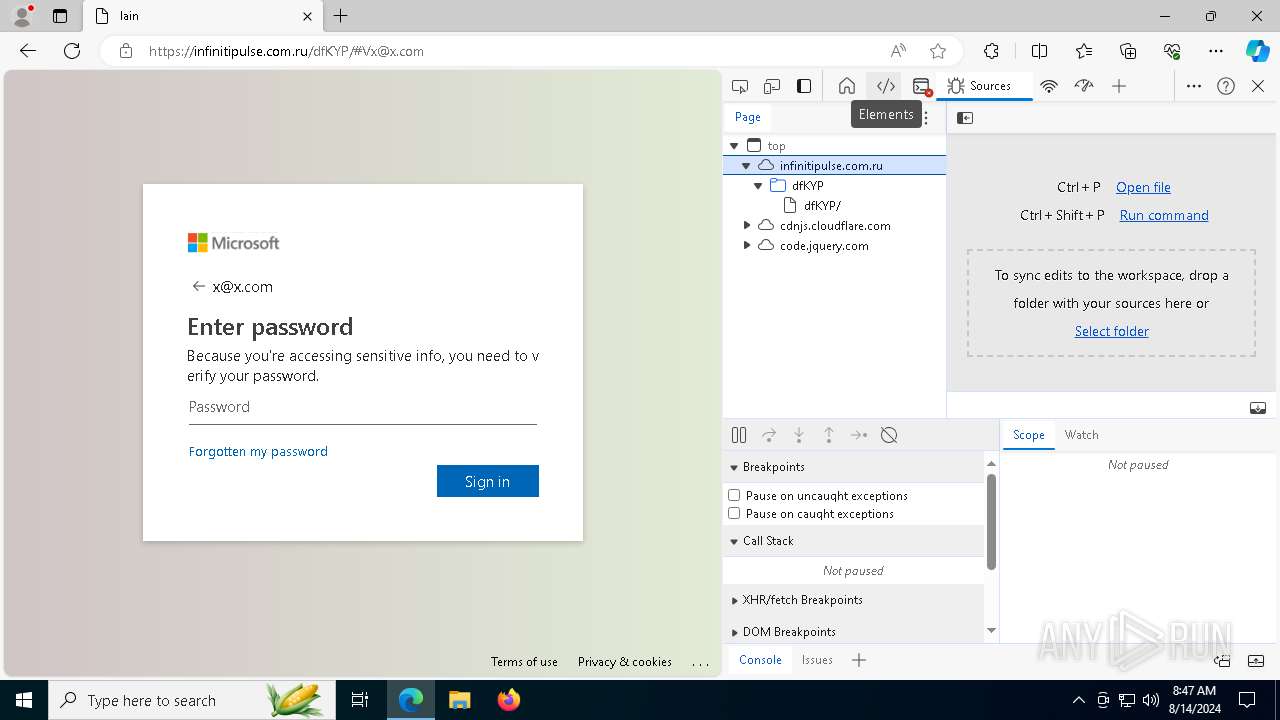Click the step out icon in debugger
1280x720 pixels.
829,435
